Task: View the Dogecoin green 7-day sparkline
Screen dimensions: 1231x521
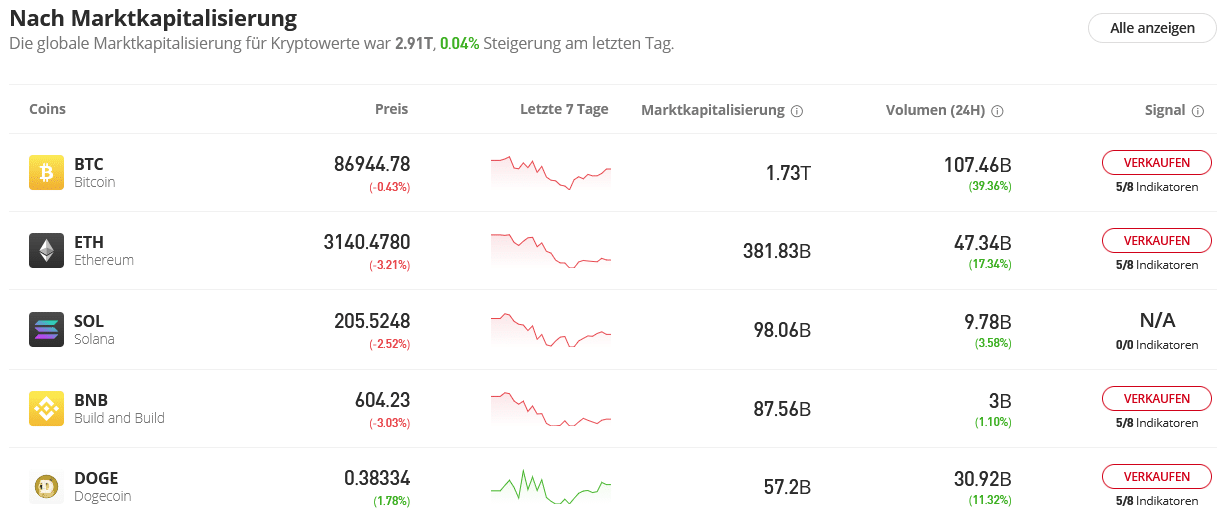Action: pyautogui.click(x=550, y=487)
